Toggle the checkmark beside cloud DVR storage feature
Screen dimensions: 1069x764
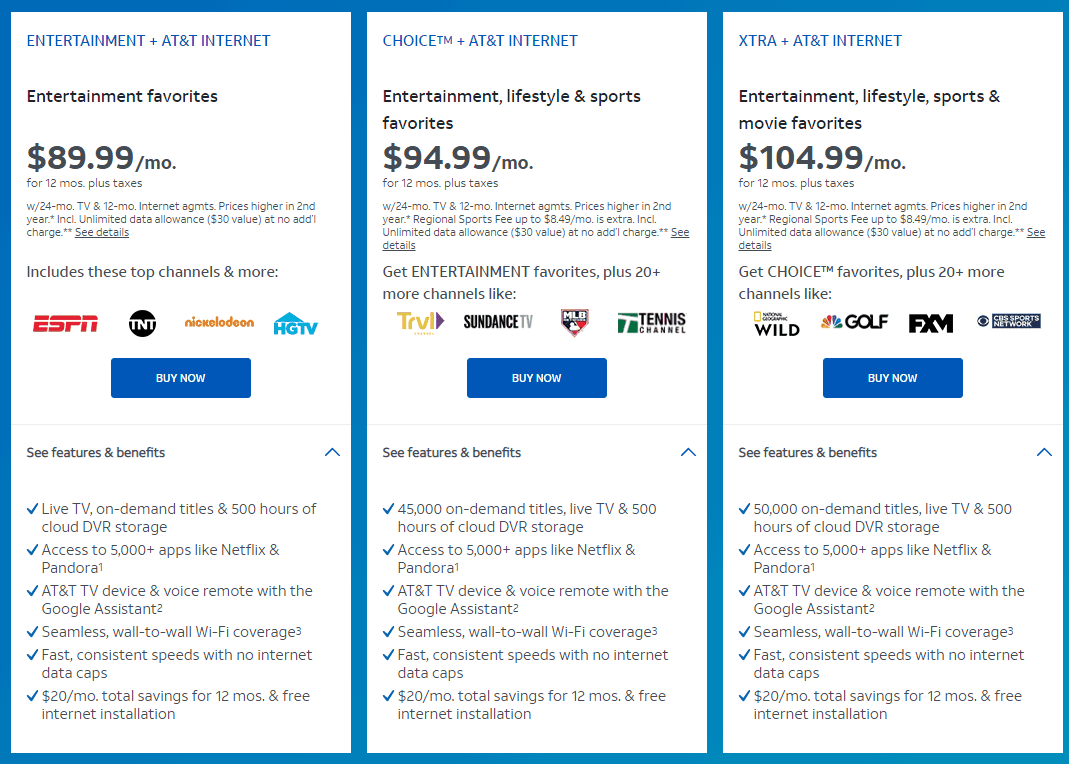[x=32, y=508]
